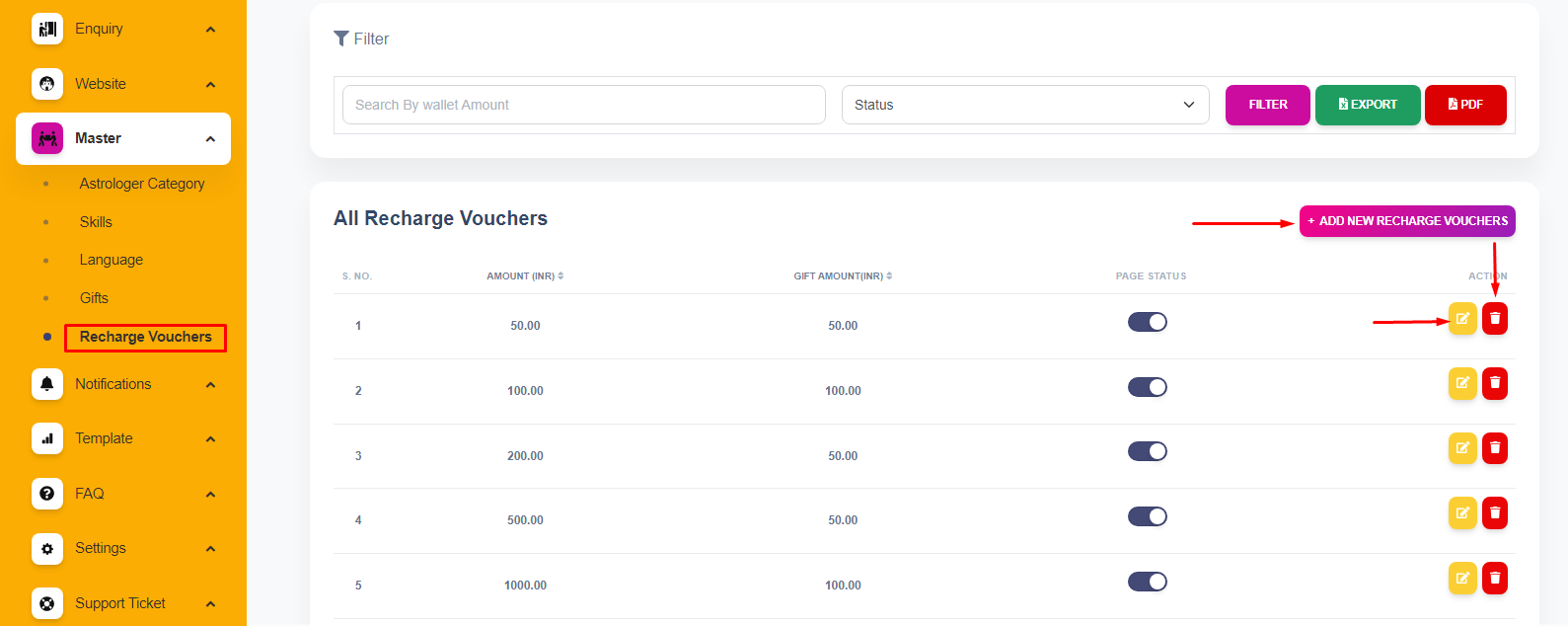Expand Support Ticket menu chevron
Screen dimensions: 1568x626
[x=210, y=604]
